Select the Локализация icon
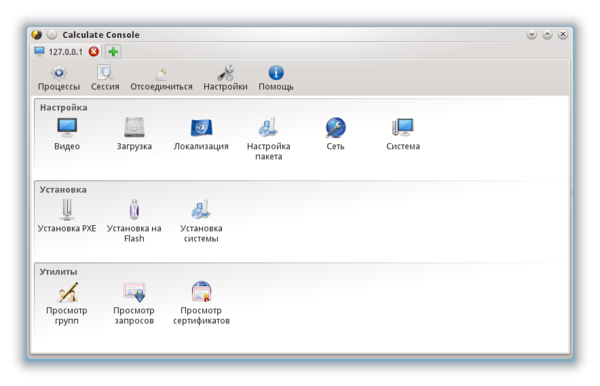 (x=201, y=134)
